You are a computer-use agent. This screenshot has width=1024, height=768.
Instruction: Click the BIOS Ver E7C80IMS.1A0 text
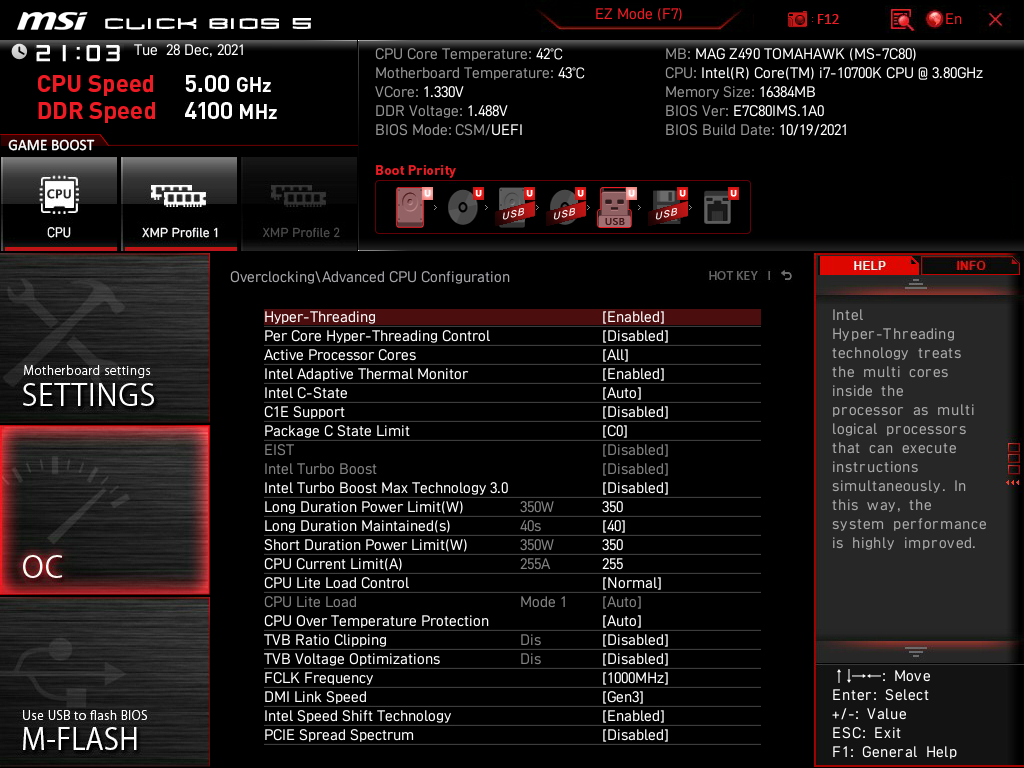(x=744, y=111)
